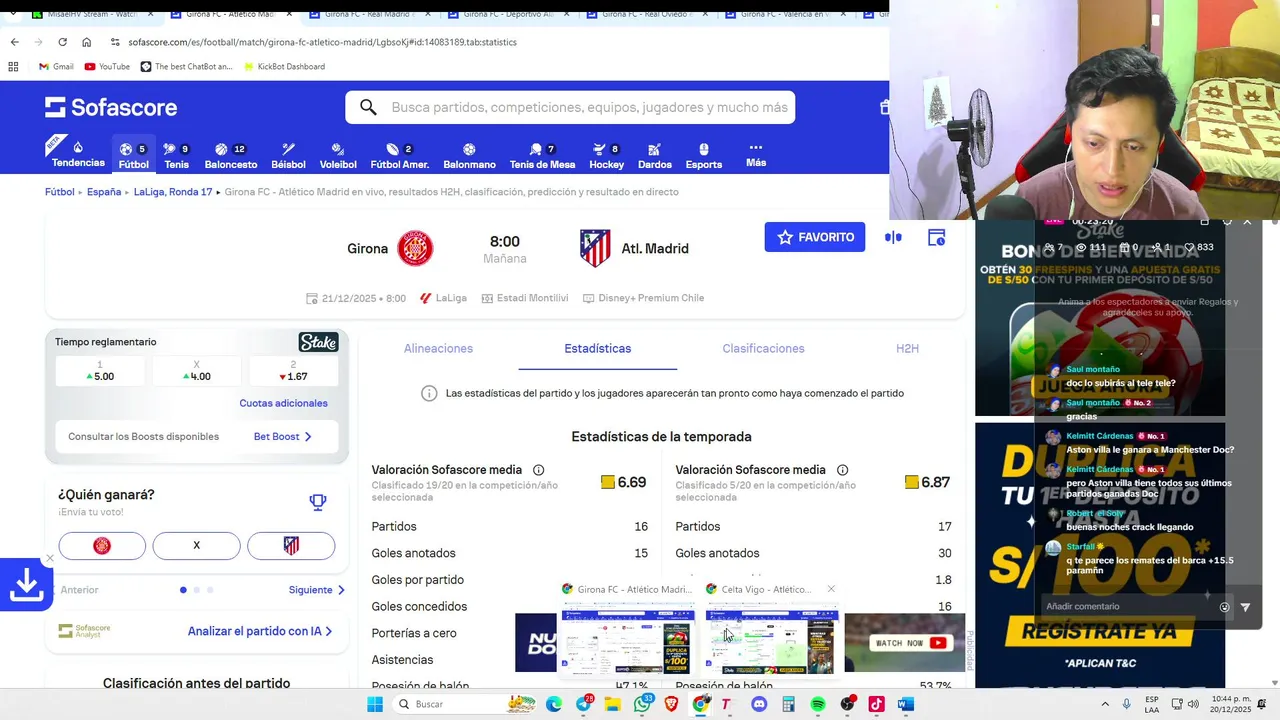Viewport: 1280px width, 720px height.
Task: Click the Stake sponsor logo
Action: pyautogui.click(x=318, y=342)
